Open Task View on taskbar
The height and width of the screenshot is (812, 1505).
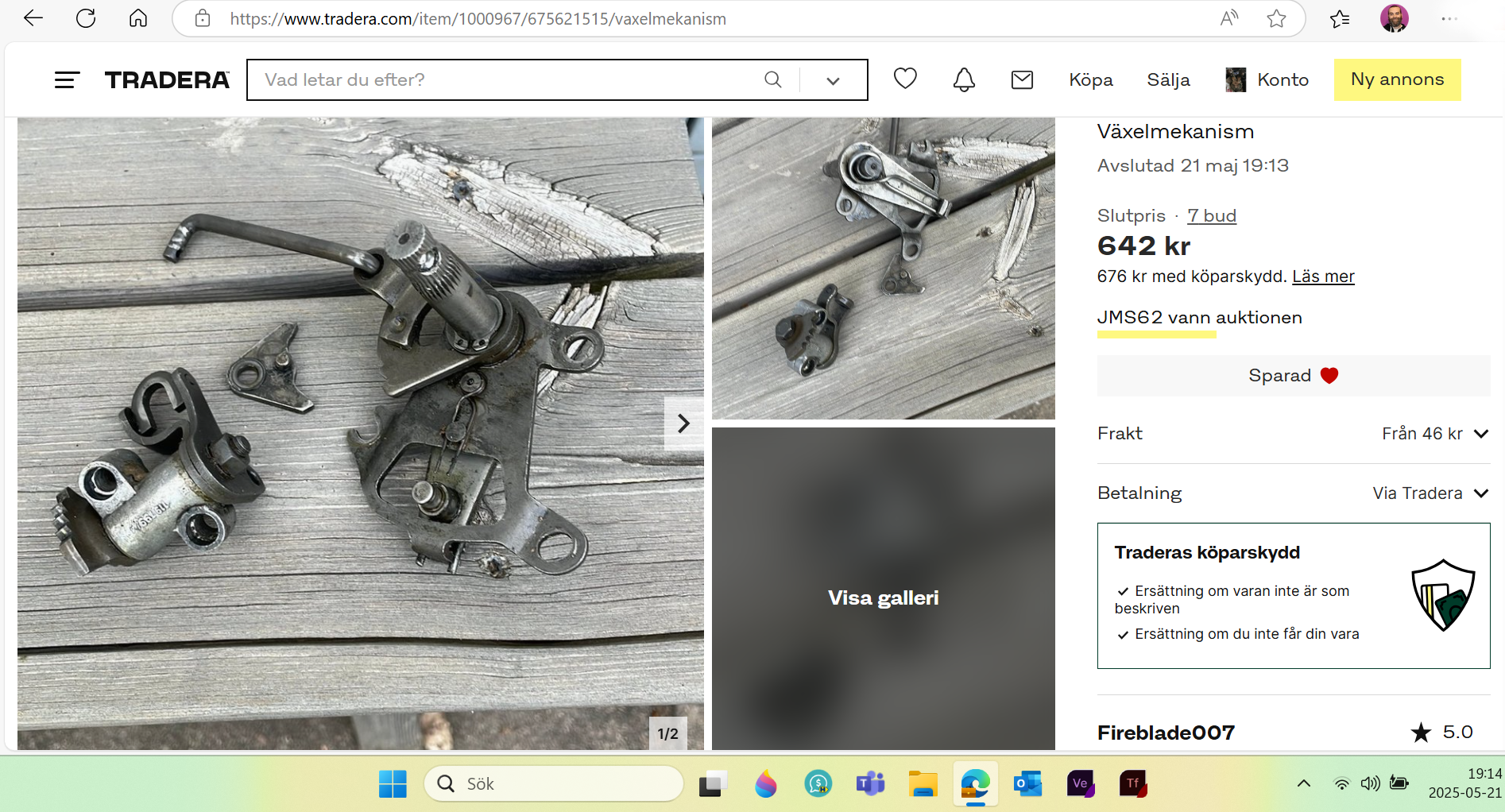click(713, 784)
